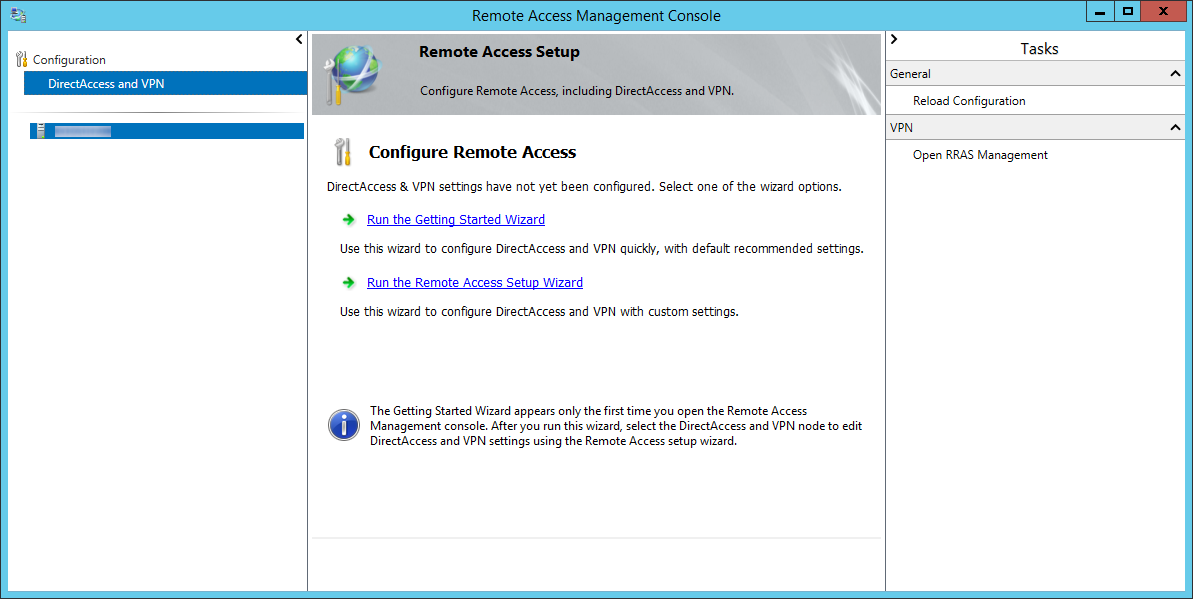Collapse the VPN tasks section
The image size is (1193, 599).
pyautogui.click(x=1175, y=128)
